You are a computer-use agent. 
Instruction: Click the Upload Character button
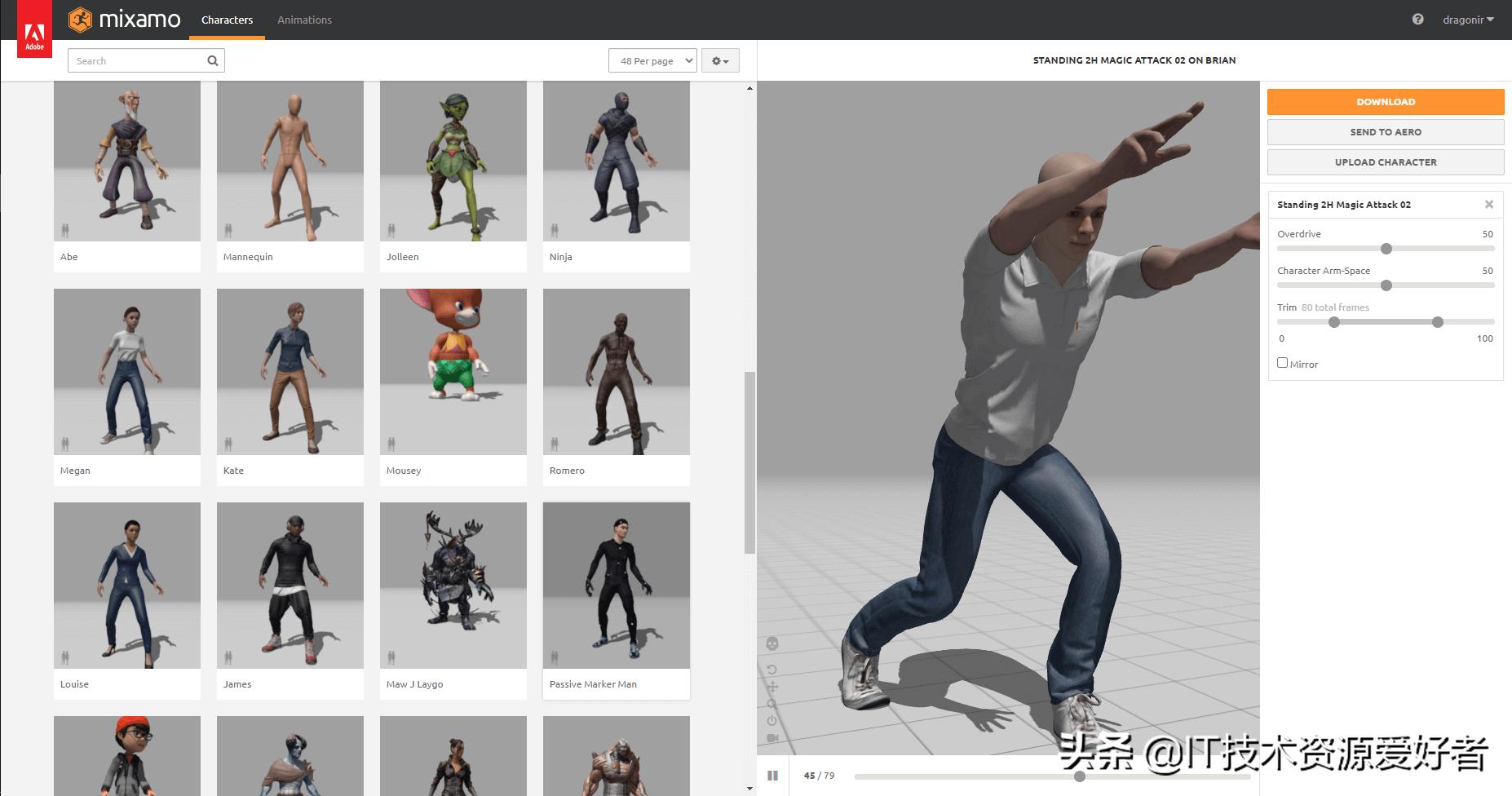coord(1385,162)
